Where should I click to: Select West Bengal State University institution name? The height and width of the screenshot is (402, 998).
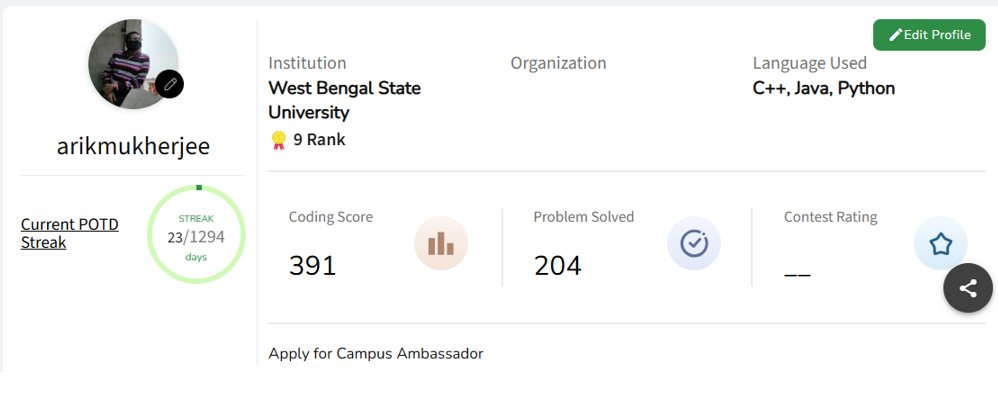coord(344,100)
